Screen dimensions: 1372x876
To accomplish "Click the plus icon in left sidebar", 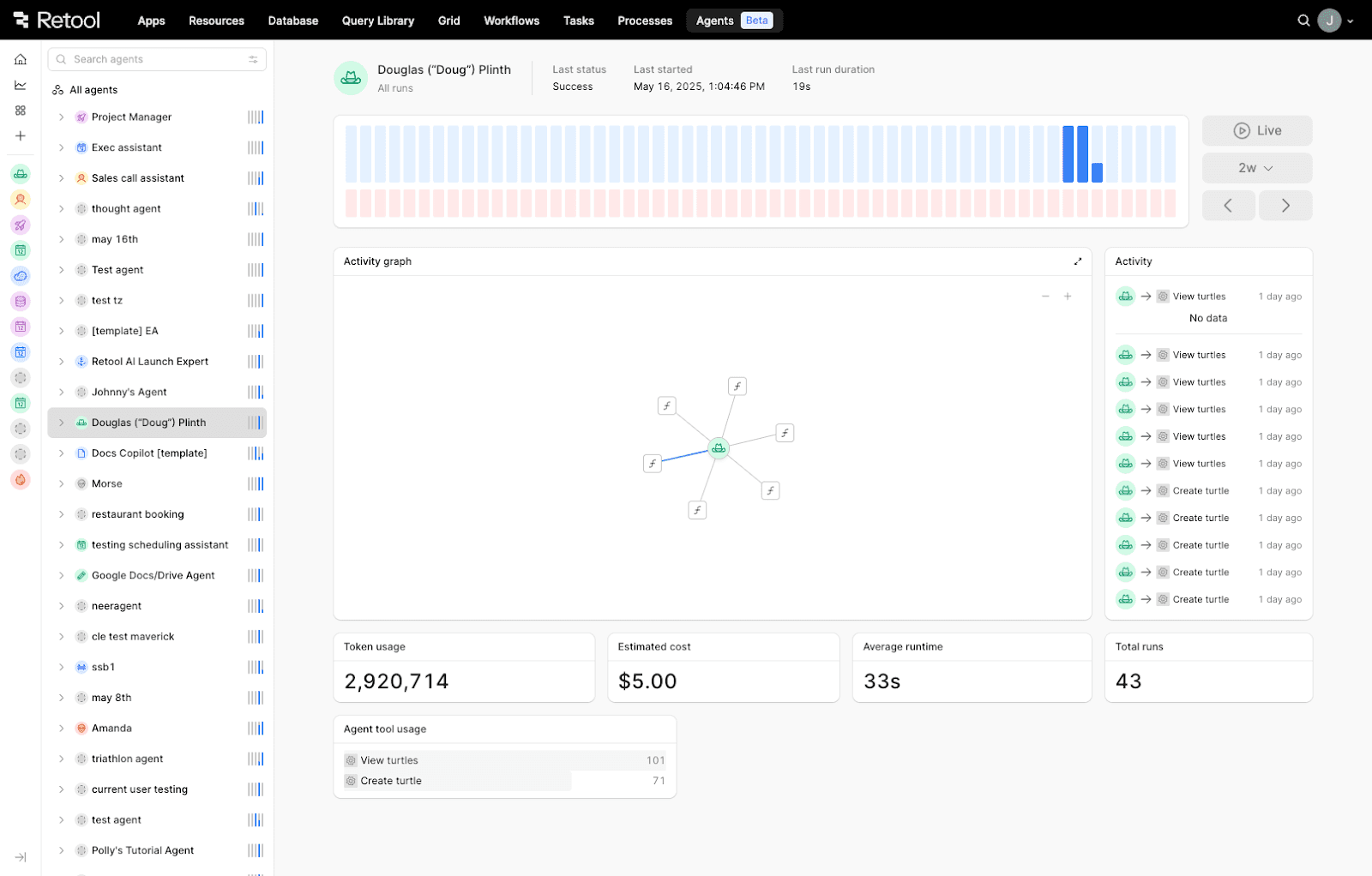I will pyautogui.click(x=21, y=136).
